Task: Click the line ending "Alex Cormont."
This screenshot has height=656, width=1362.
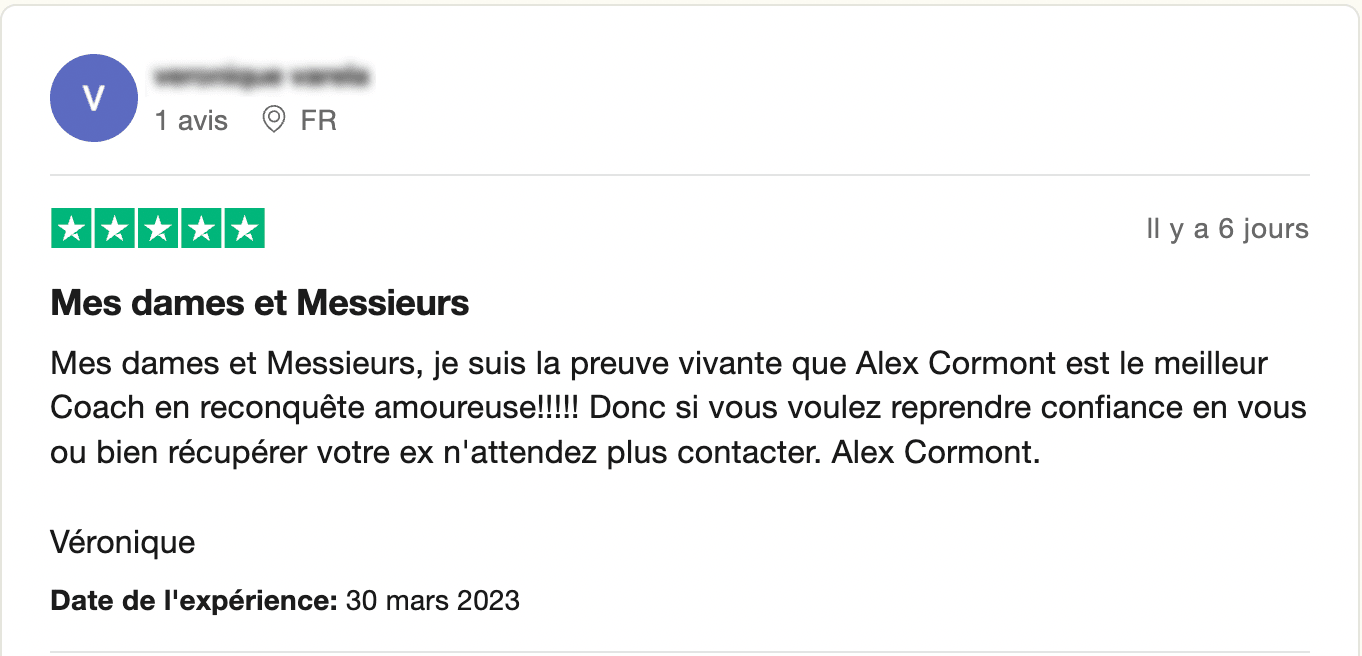Action: (546, 453)
